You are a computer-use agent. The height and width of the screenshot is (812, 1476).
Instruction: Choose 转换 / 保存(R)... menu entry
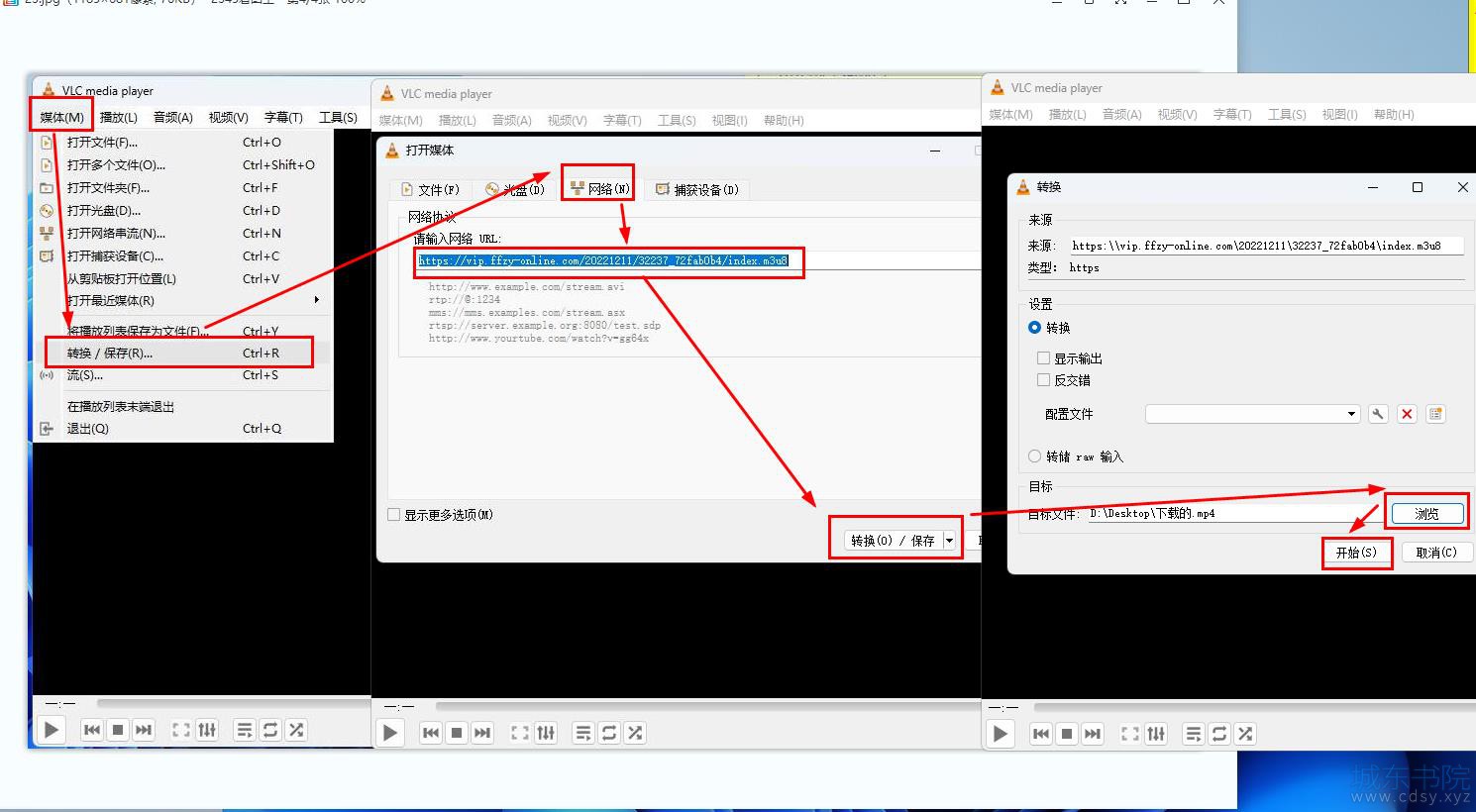coord(183,353)
